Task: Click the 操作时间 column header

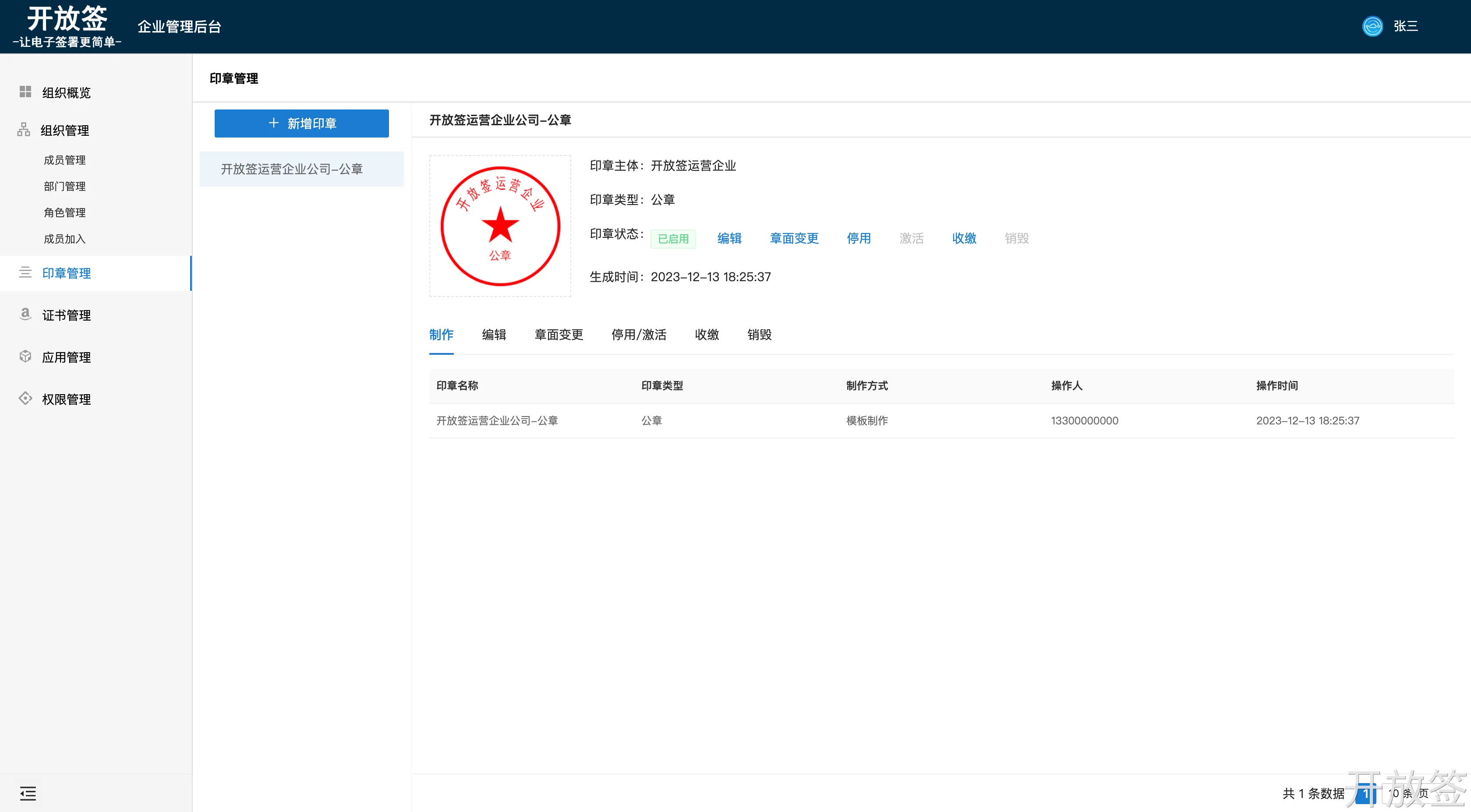Action: click(1277, 385)
